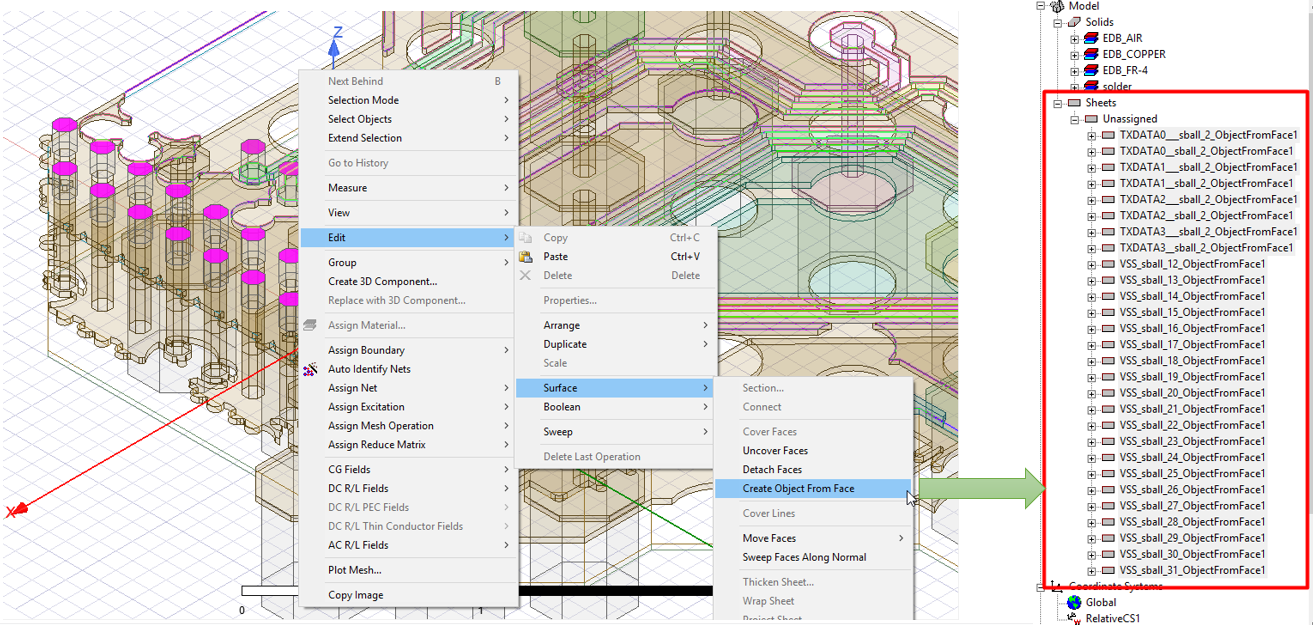Choose Create Object From Face
Viewport: 1313px width, 625px height.
pyautogui.click(x=798, y=489)
